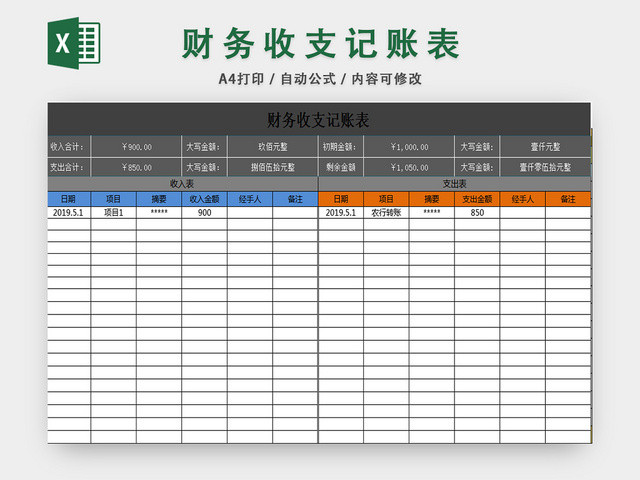The height and width of the screenshot is (480, 640).
Task: Click the expense amount 850 cell
Action: [x=477, y=212]
